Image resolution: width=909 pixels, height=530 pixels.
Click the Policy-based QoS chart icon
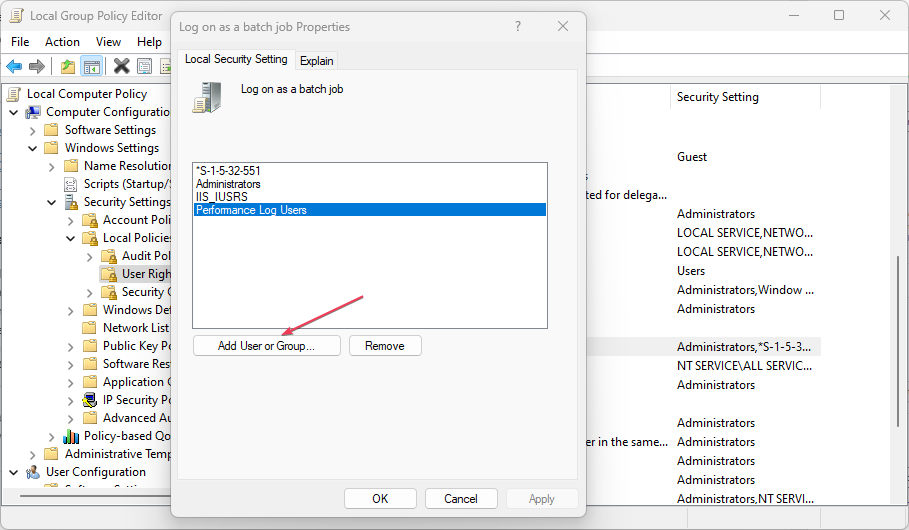(71, 436)
